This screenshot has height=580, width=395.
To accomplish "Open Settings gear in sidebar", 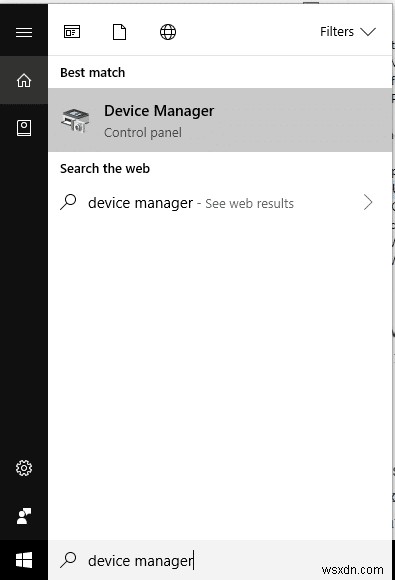I will click(24, 468).
